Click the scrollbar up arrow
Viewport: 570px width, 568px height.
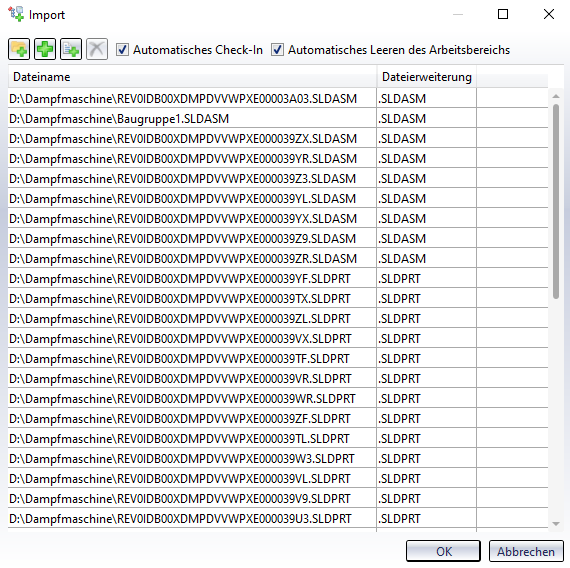point(555,96)
